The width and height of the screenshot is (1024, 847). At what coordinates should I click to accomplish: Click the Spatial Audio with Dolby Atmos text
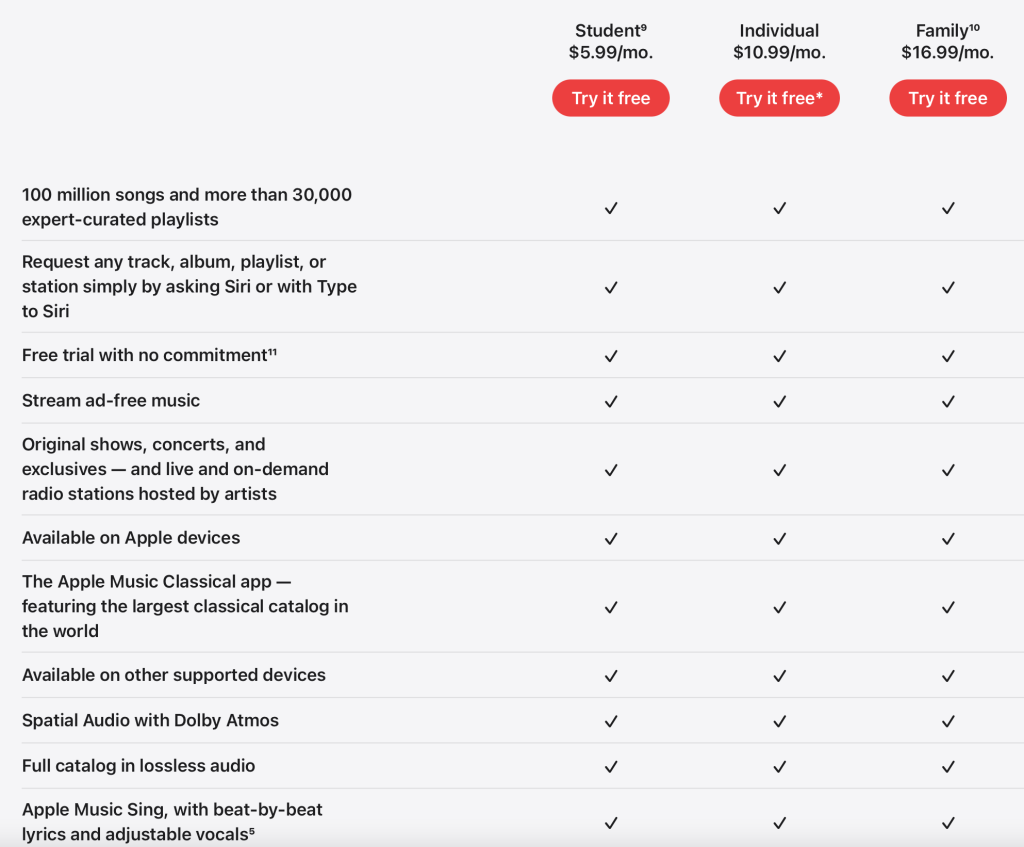150,720
